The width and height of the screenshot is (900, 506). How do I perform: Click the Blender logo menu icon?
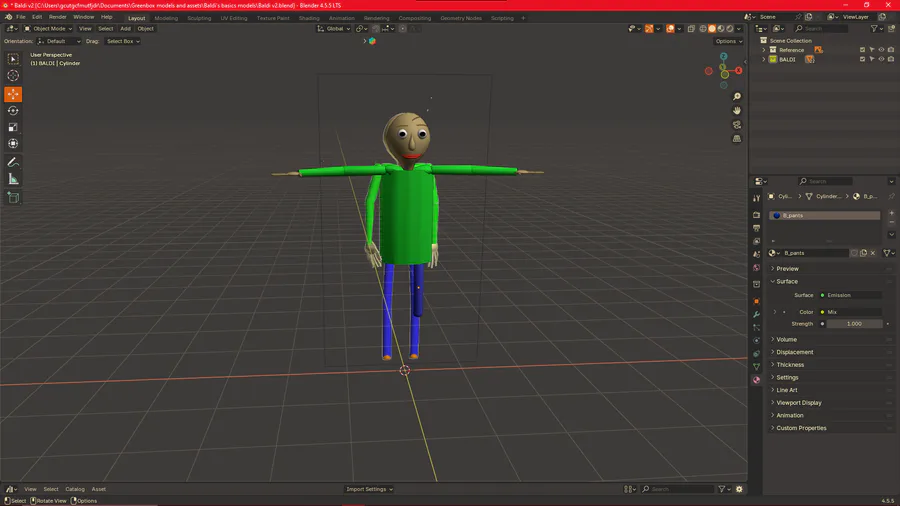pyautogui.click(x=9, y=17)
